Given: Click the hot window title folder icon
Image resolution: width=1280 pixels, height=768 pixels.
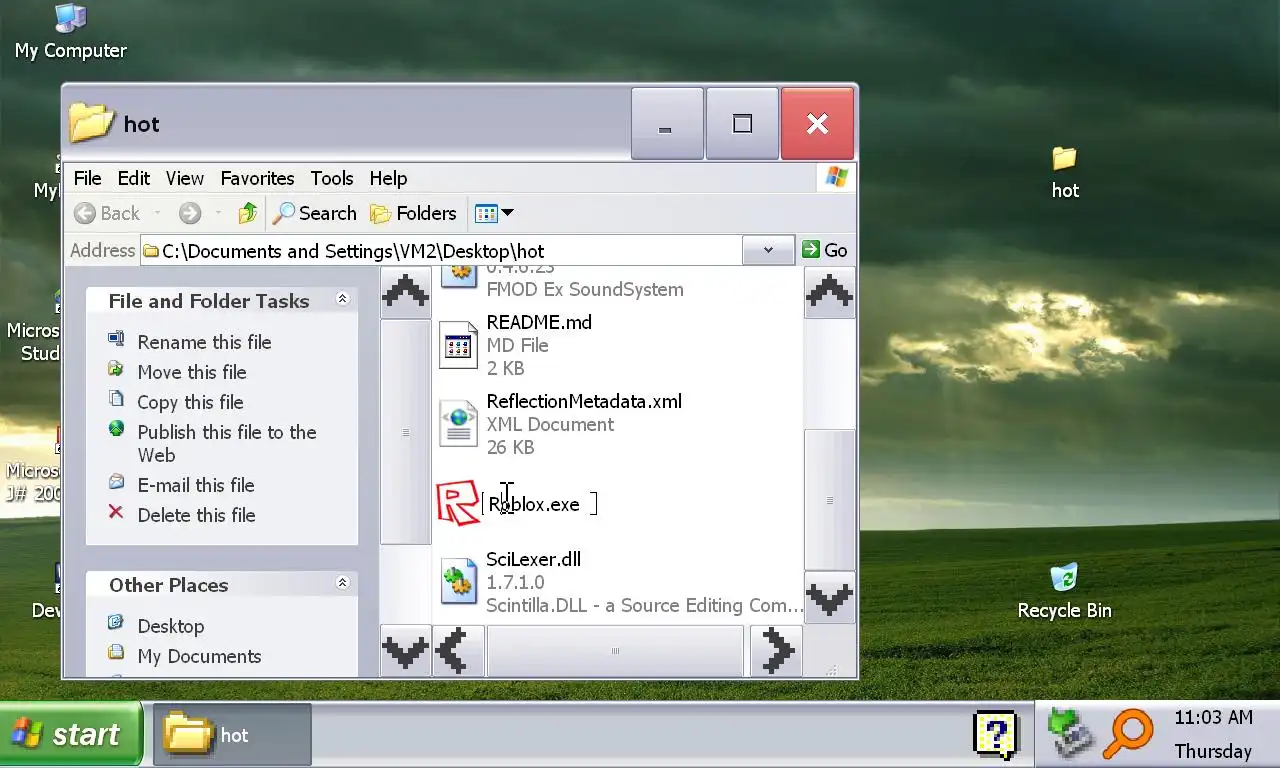Looking at the screenshot, I should [x=92, y=123].
